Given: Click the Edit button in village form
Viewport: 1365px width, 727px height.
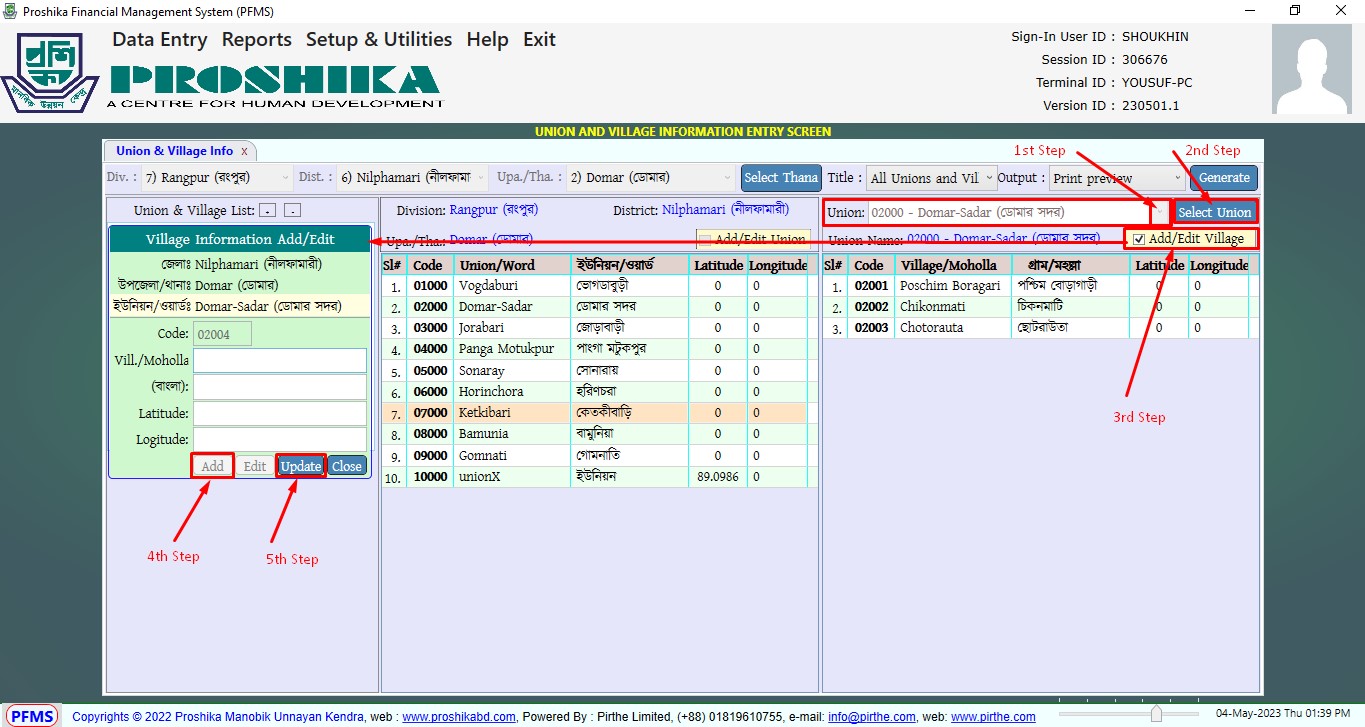Looking at the screenshot, I should click(255, 466).
